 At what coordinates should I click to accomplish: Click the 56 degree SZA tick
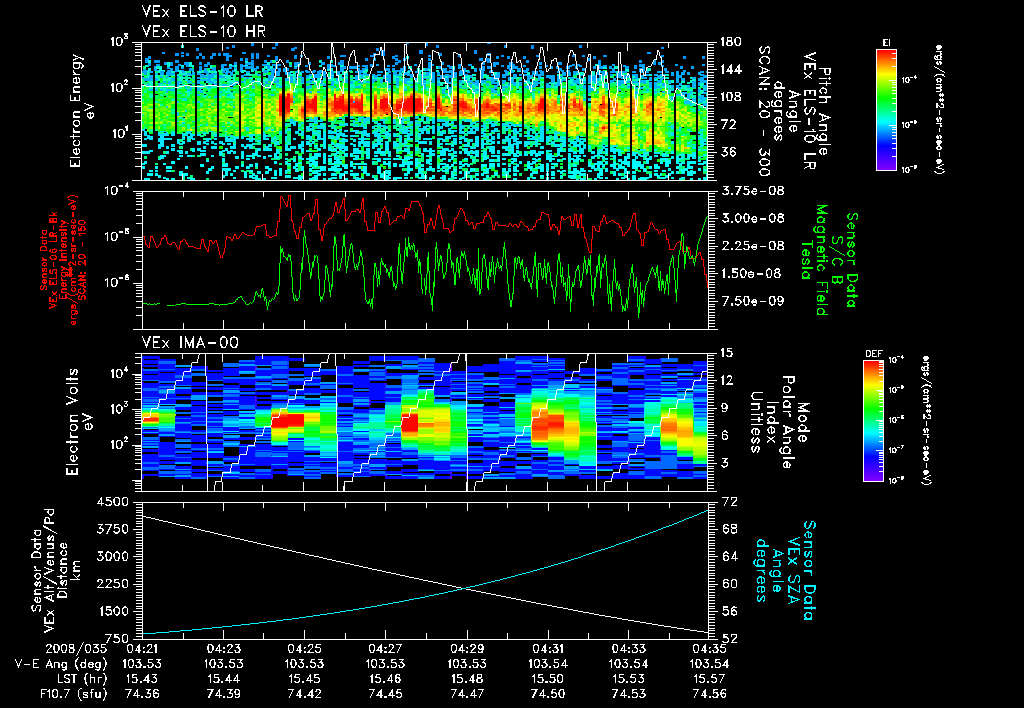729,611
